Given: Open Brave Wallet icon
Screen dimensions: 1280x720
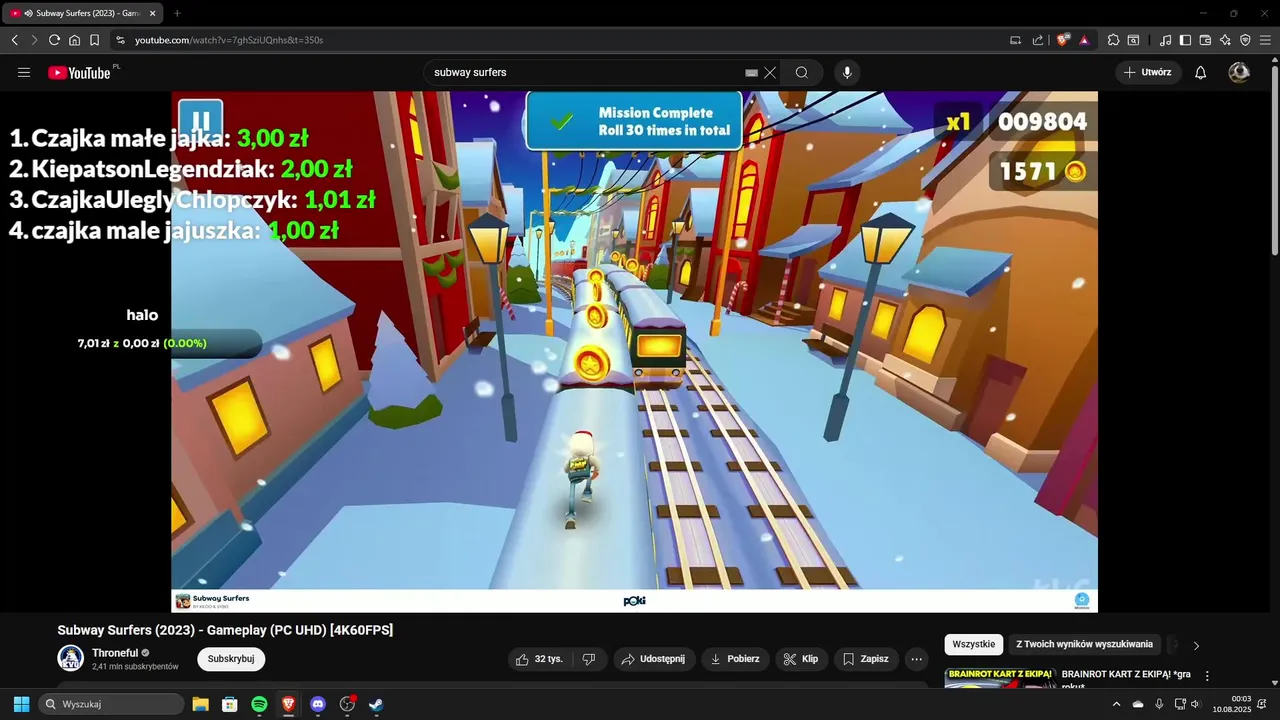Looking at the screenshot, I should (x=1205, y=40).
